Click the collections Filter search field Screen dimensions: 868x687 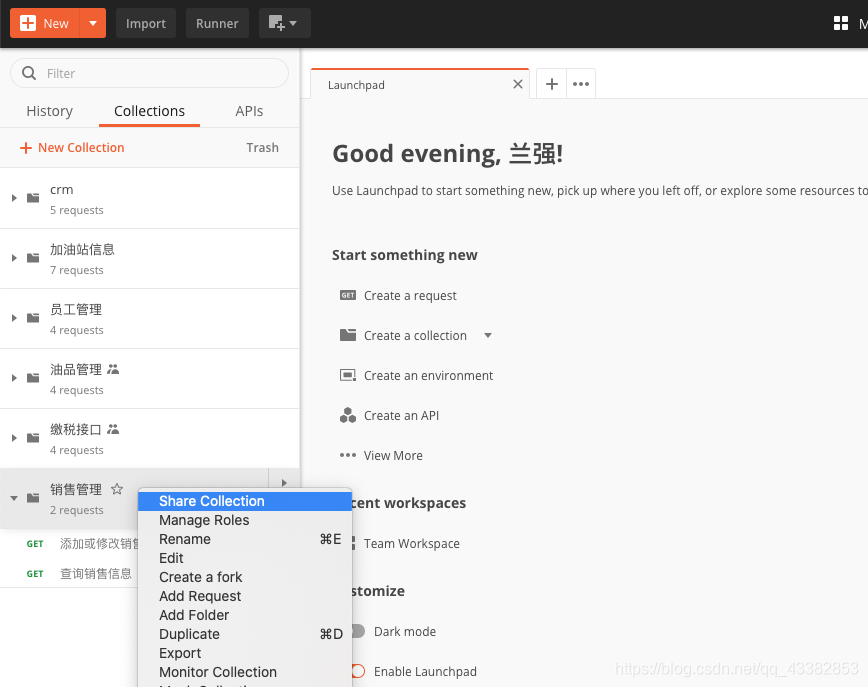149,73
